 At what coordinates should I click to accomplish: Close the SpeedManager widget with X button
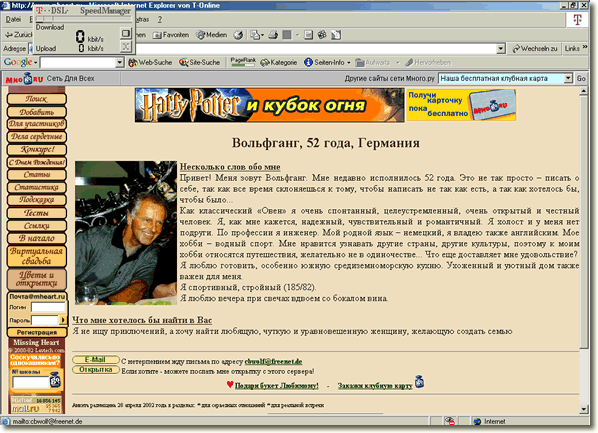(x=125, y=47)
